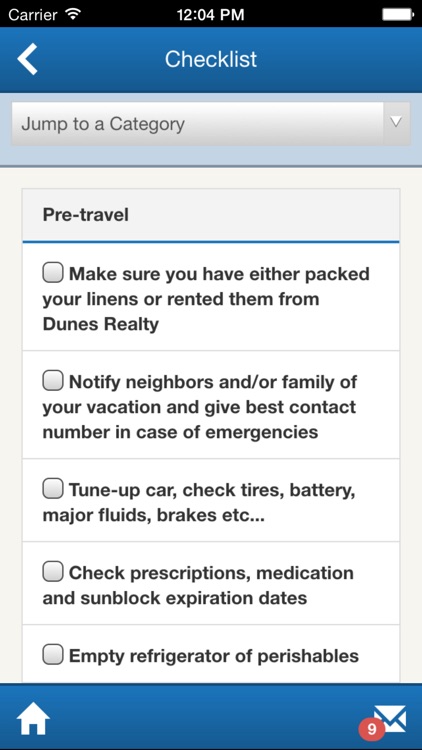Tap the back arrow in header

27,59
